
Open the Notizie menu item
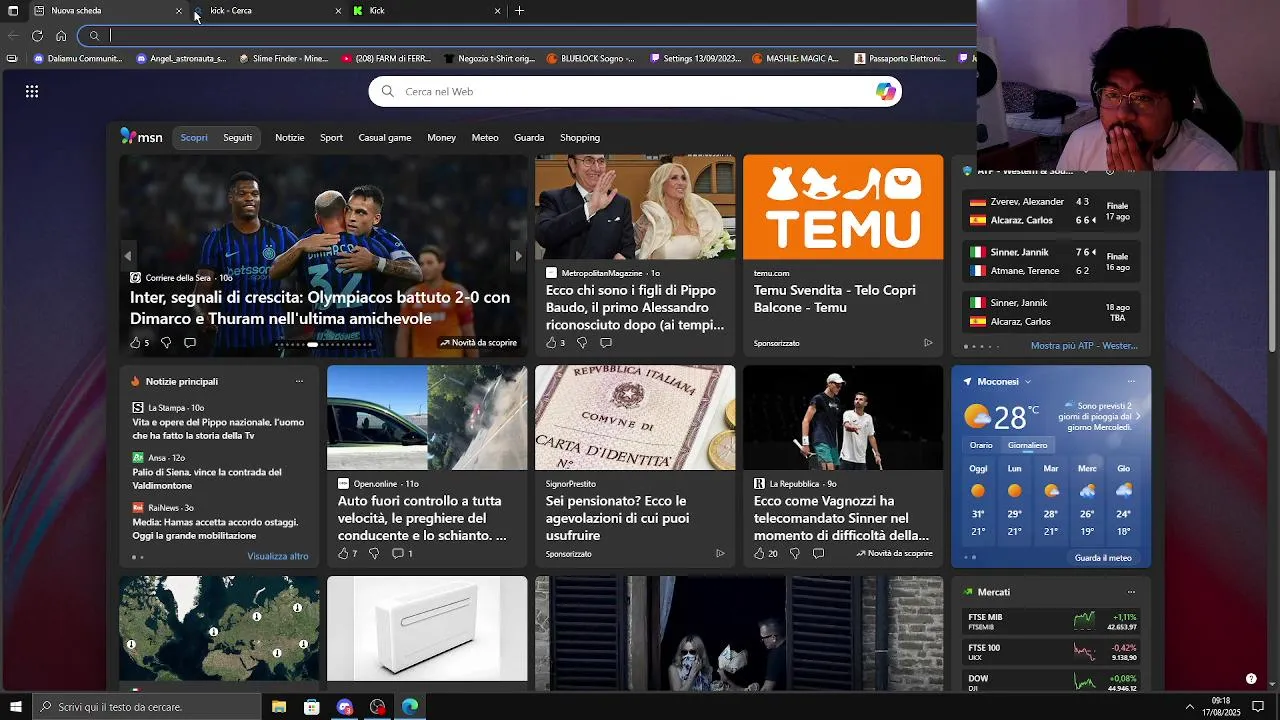point(290,138)
